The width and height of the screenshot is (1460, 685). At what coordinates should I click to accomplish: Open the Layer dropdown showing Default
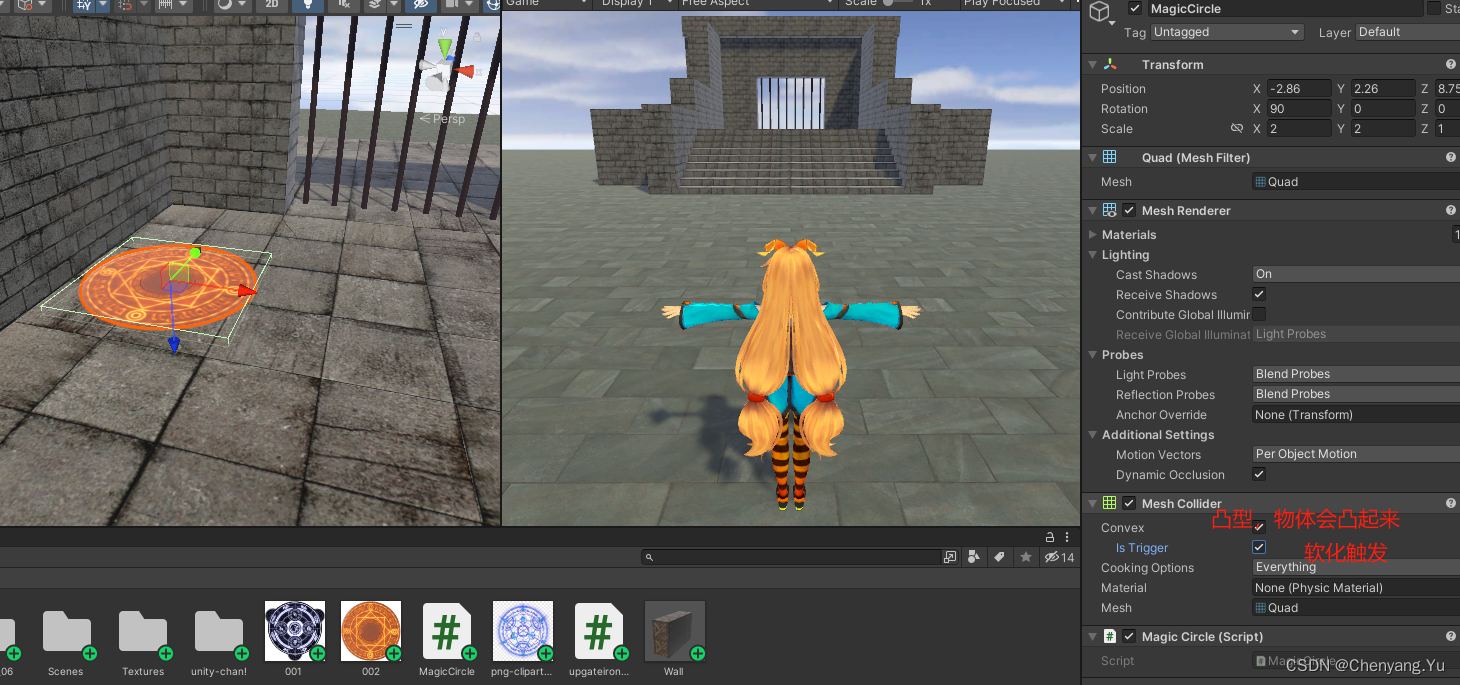(x=1408, y=32)
